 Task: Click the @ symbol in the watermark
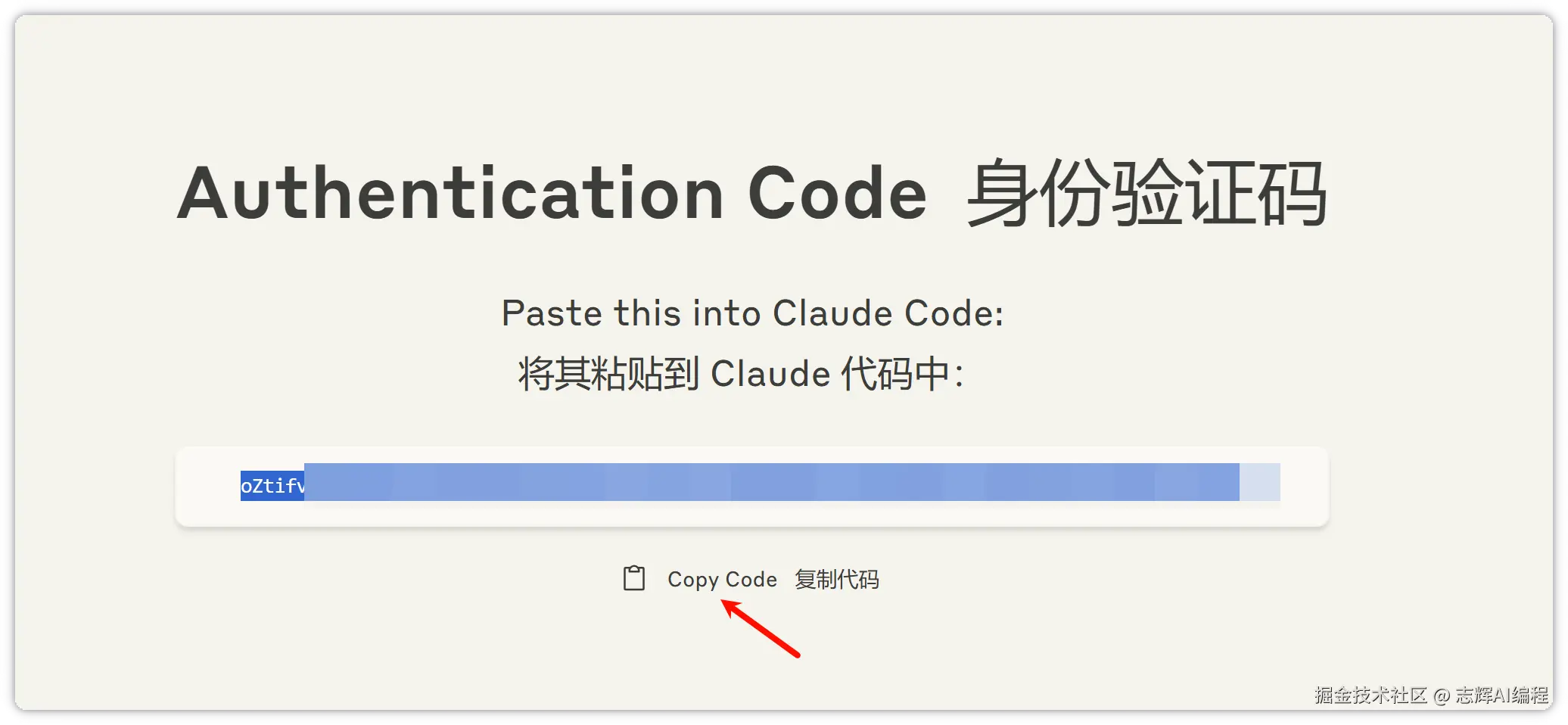(1441, 695)
